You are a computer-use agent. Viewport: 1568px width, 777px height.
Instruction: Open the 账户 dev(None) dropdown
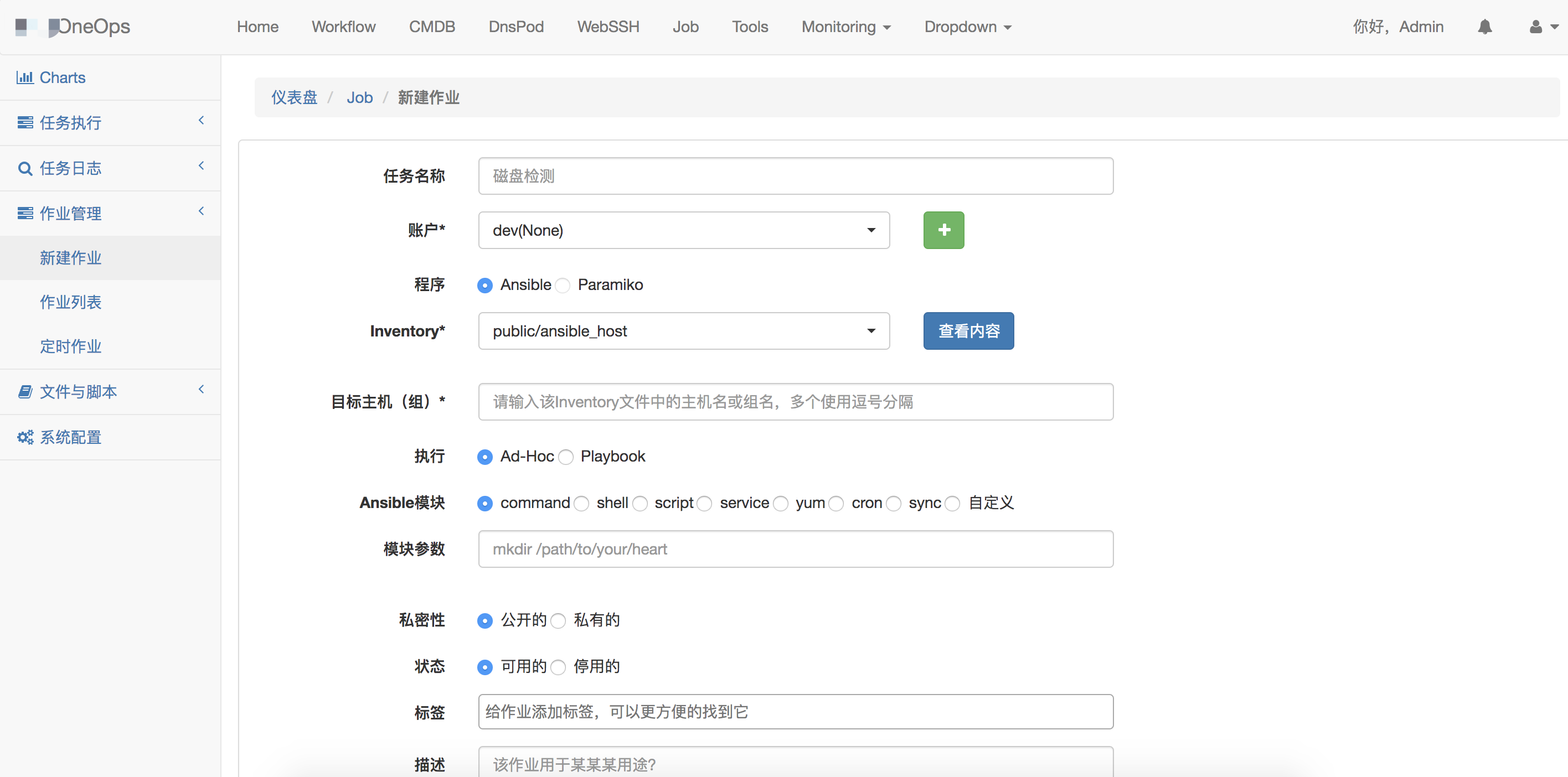click(684, 230)
